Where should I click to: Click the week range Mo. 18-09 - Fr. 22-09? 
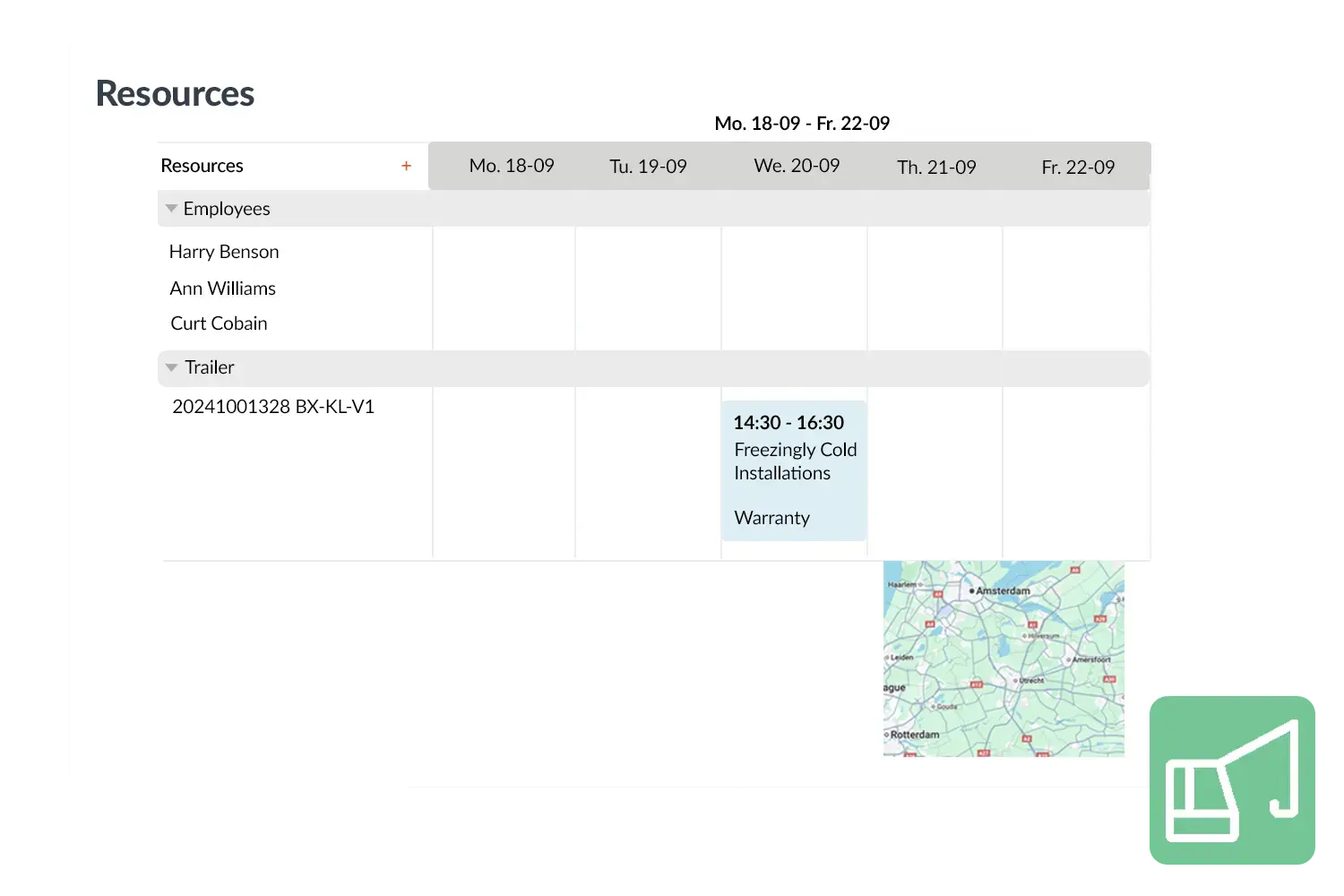pos(802,124)
